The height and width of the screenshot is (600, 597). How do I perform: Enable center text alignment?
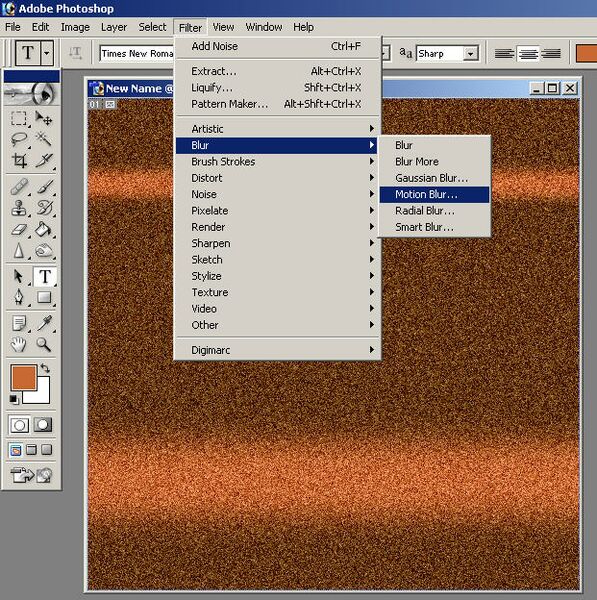coord(528,54)
